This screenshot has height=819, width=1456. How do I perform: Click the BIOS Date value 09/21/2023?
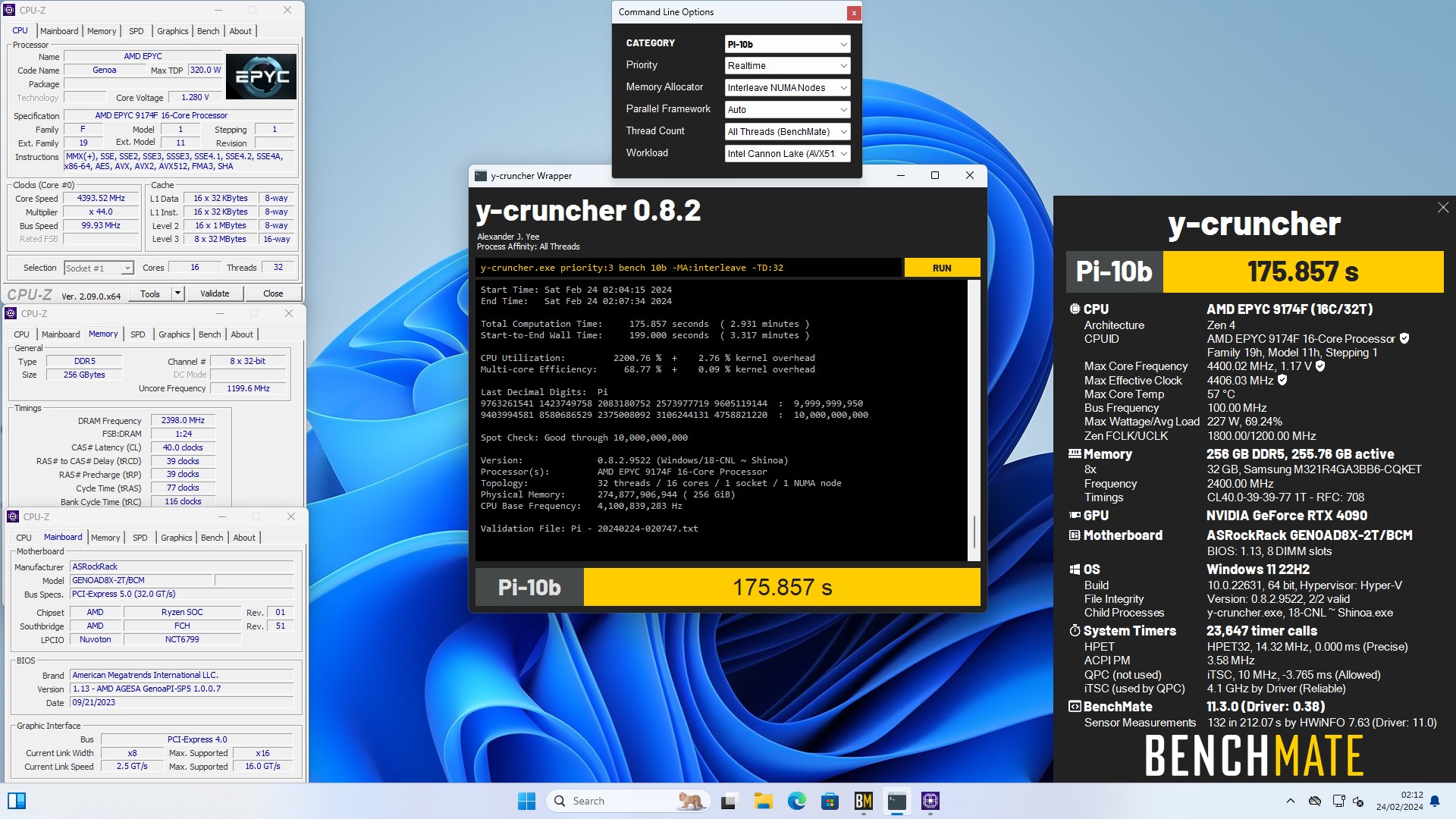[x=182, y=703]
